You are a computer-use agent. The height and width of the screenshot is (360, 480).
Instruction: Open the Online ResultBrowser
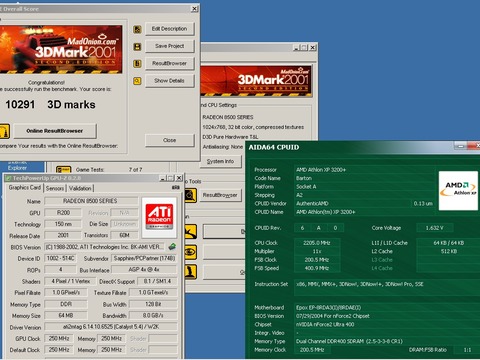[55, 131]
